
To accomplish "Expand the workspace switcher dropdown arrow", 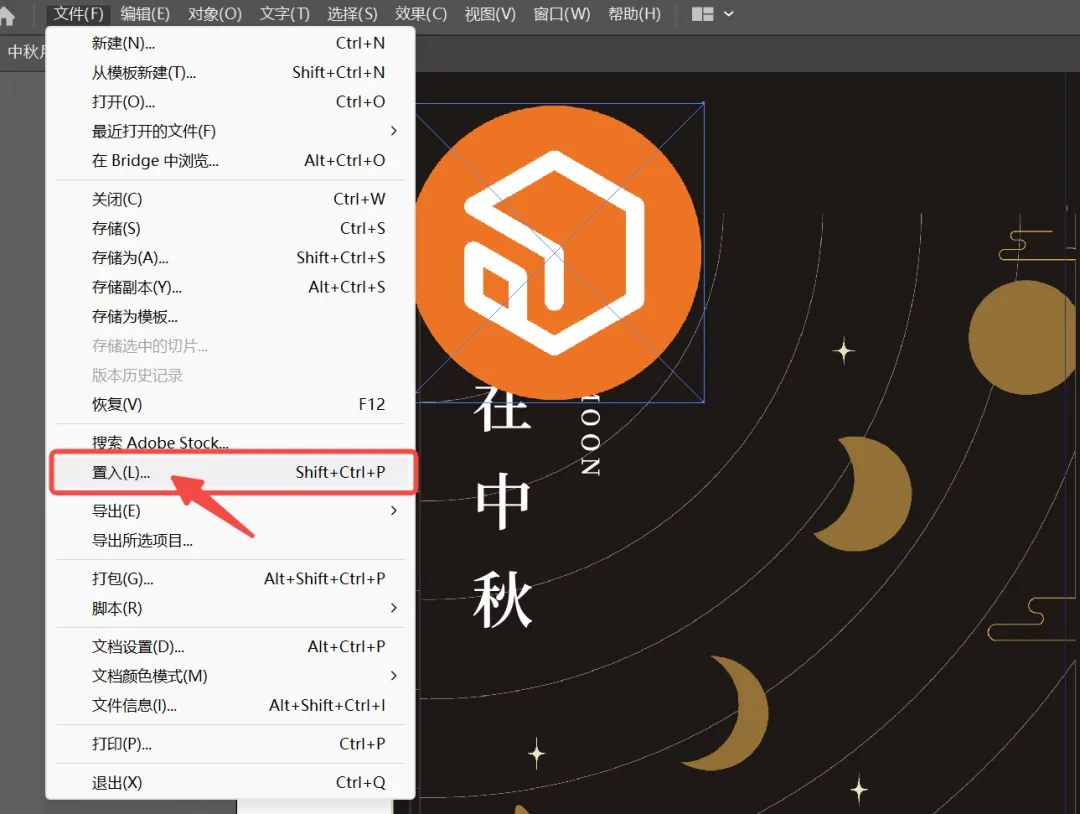I will (x=728, y=14).
